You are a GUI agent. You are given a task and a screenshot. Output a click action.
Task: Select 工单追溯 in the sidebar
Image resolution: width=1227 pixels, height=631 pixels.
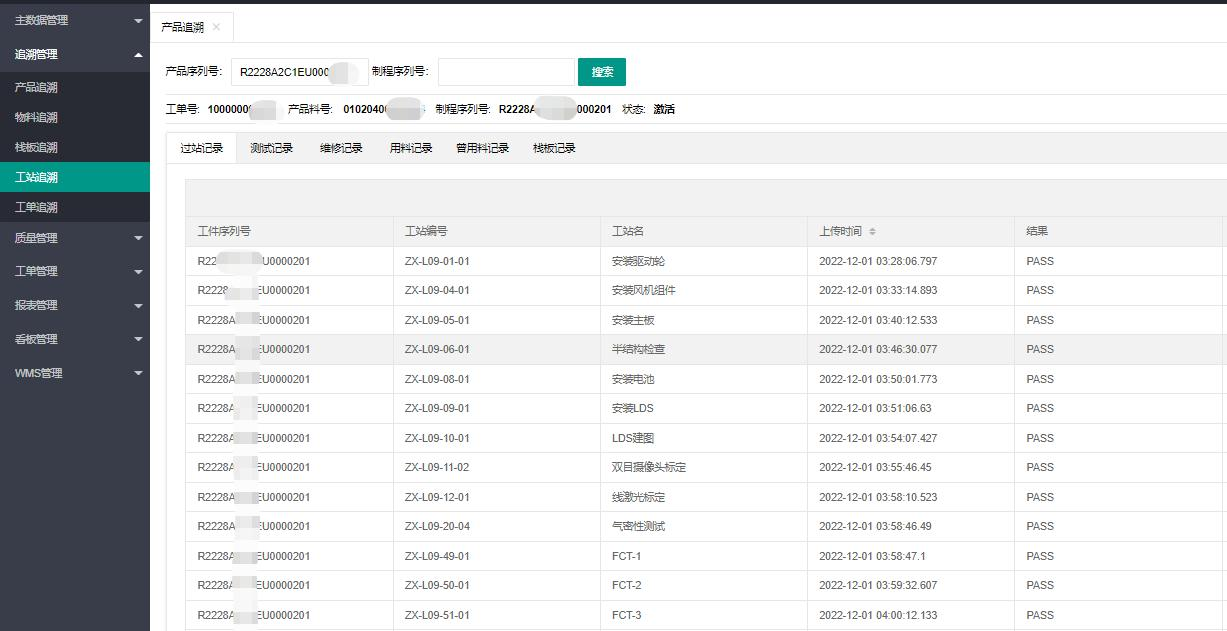point(36,208)
